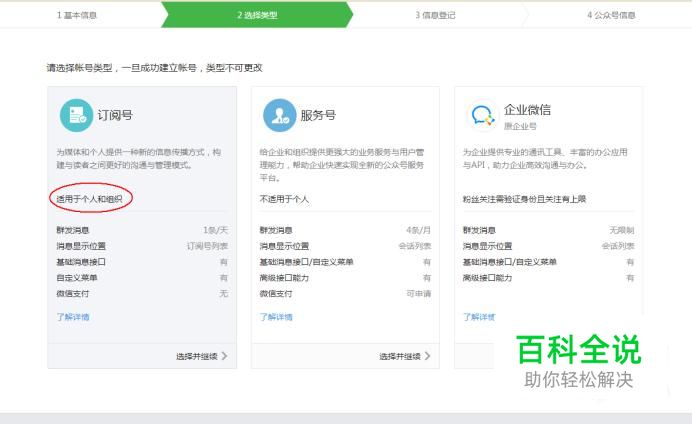Click 微信支付 row in 订阅号 card

coord(142,293)
